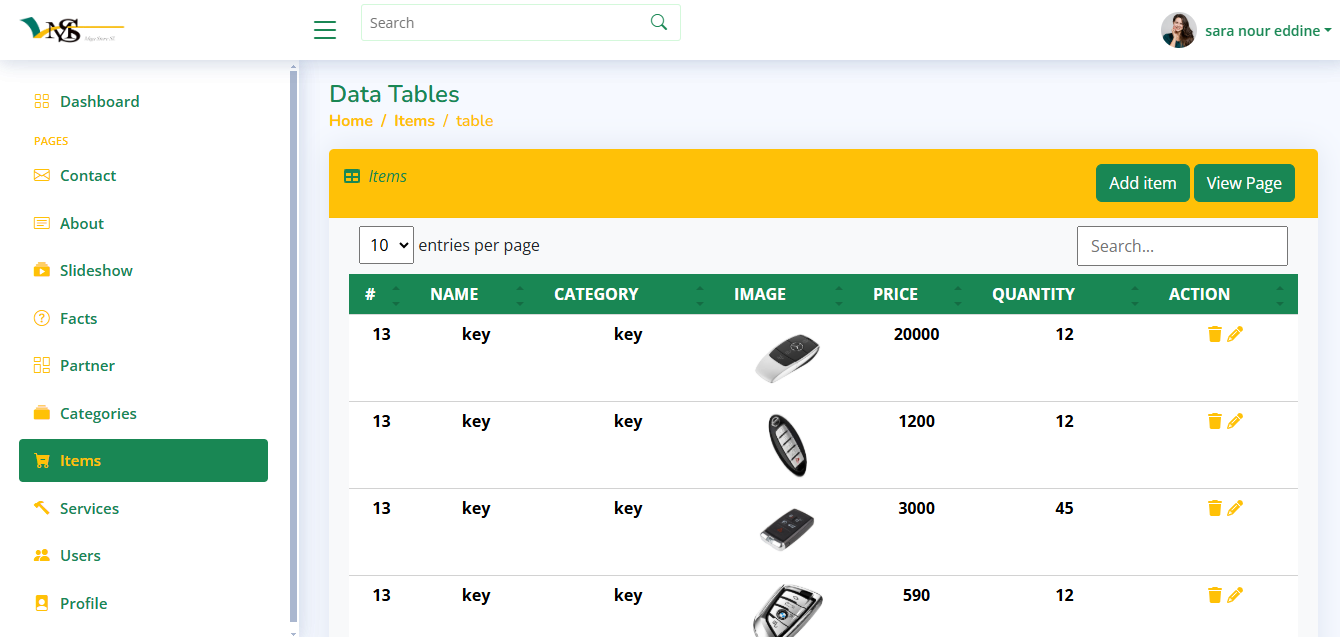Select Services in sidebar menu
This screenshot has width=1340, height=637.
[x=89, y=508]
